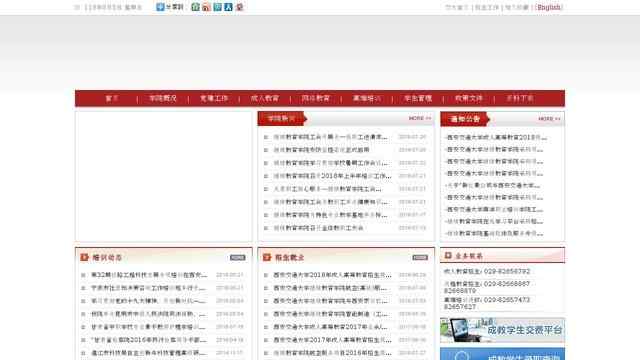Open 西安交通大学2018年成人高等教育招生 item
The height and width of the screenshot is (360, 640).
tap(332, 275)
